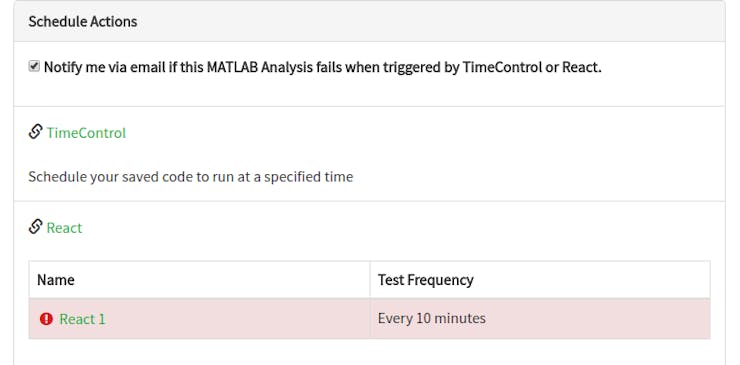The width and height of the screenshot is (740, 365).
Task: Open the TimeControl link
Action: click(x=86, y=133)
